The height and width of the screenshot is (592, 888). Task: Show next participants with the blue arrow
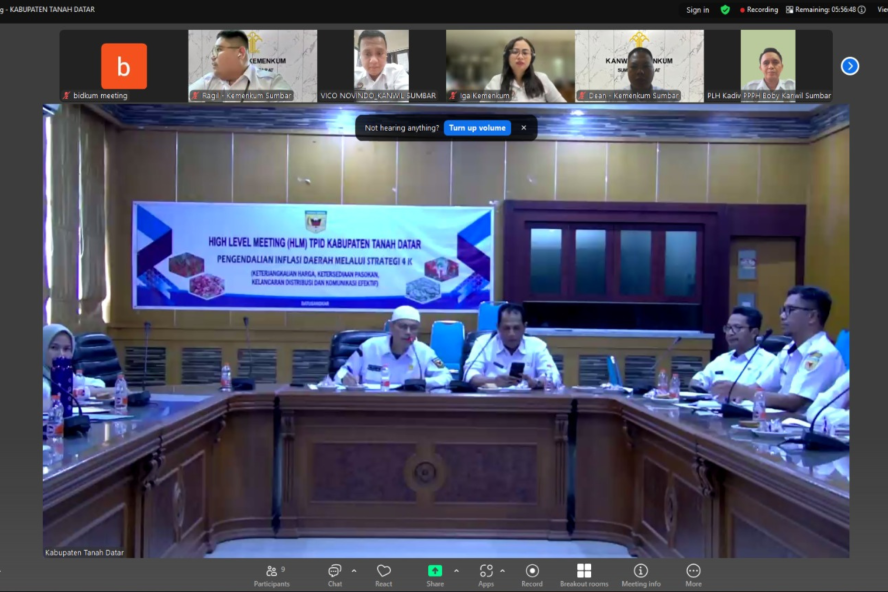click(x=850, y=66)
